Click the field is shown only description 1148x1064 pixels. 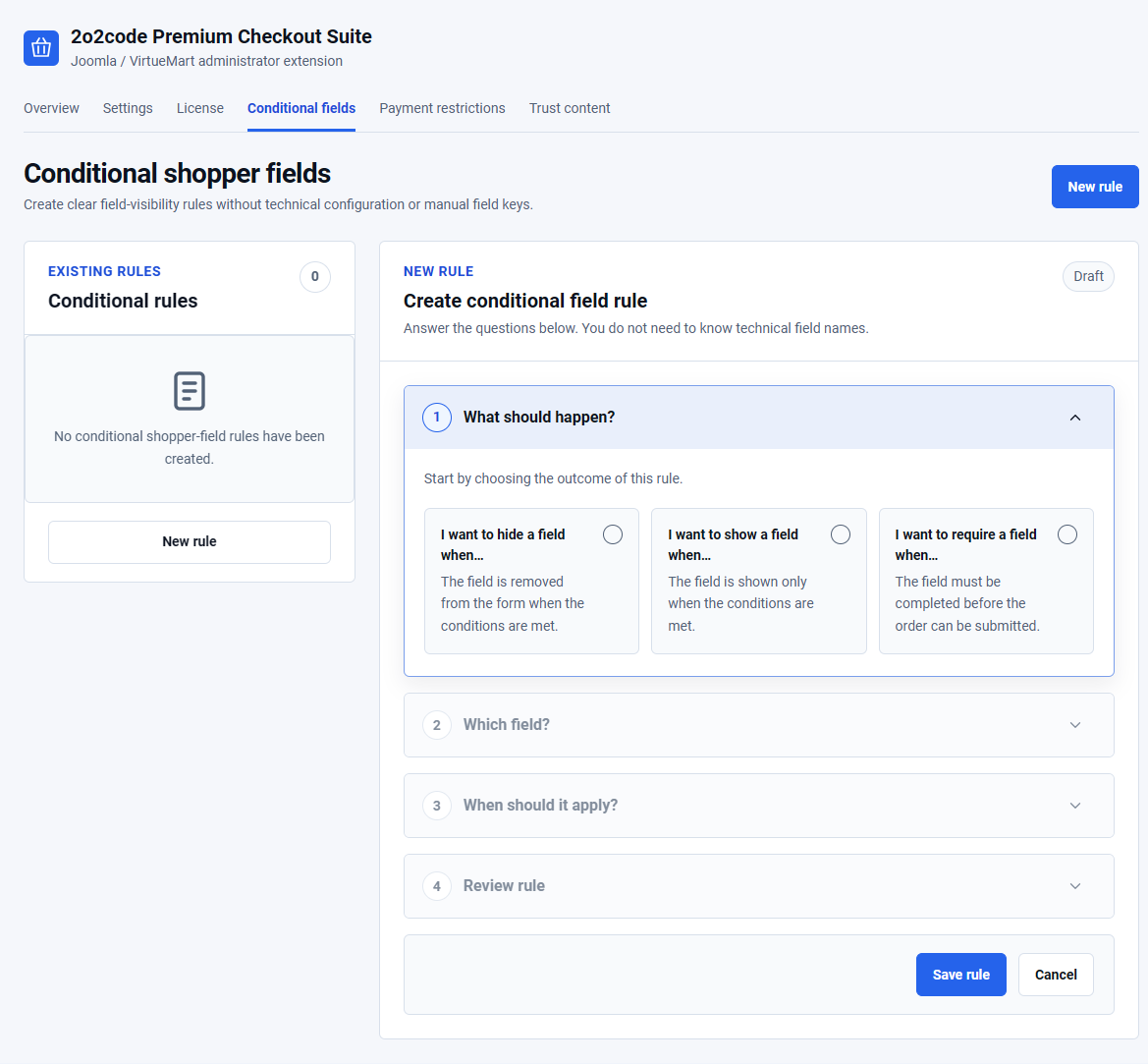pyautogui.click(x=740, y=603)
